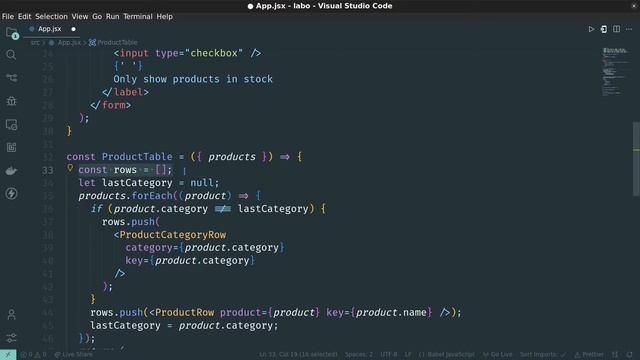This screenshot has width=640, height=360.
Task: Click the remote window indicator in status bar
Action: coord(8,355)
